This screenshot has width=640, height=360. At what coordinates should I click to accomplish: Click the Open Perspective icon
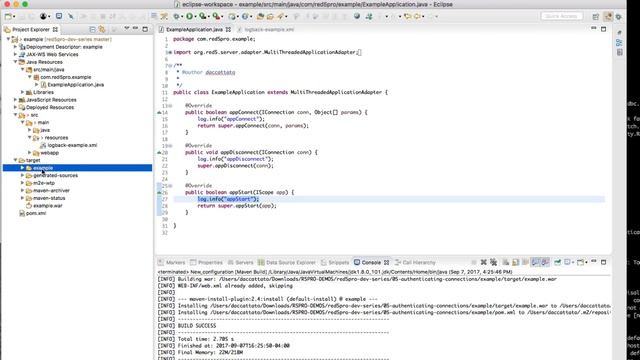(596, 17)
